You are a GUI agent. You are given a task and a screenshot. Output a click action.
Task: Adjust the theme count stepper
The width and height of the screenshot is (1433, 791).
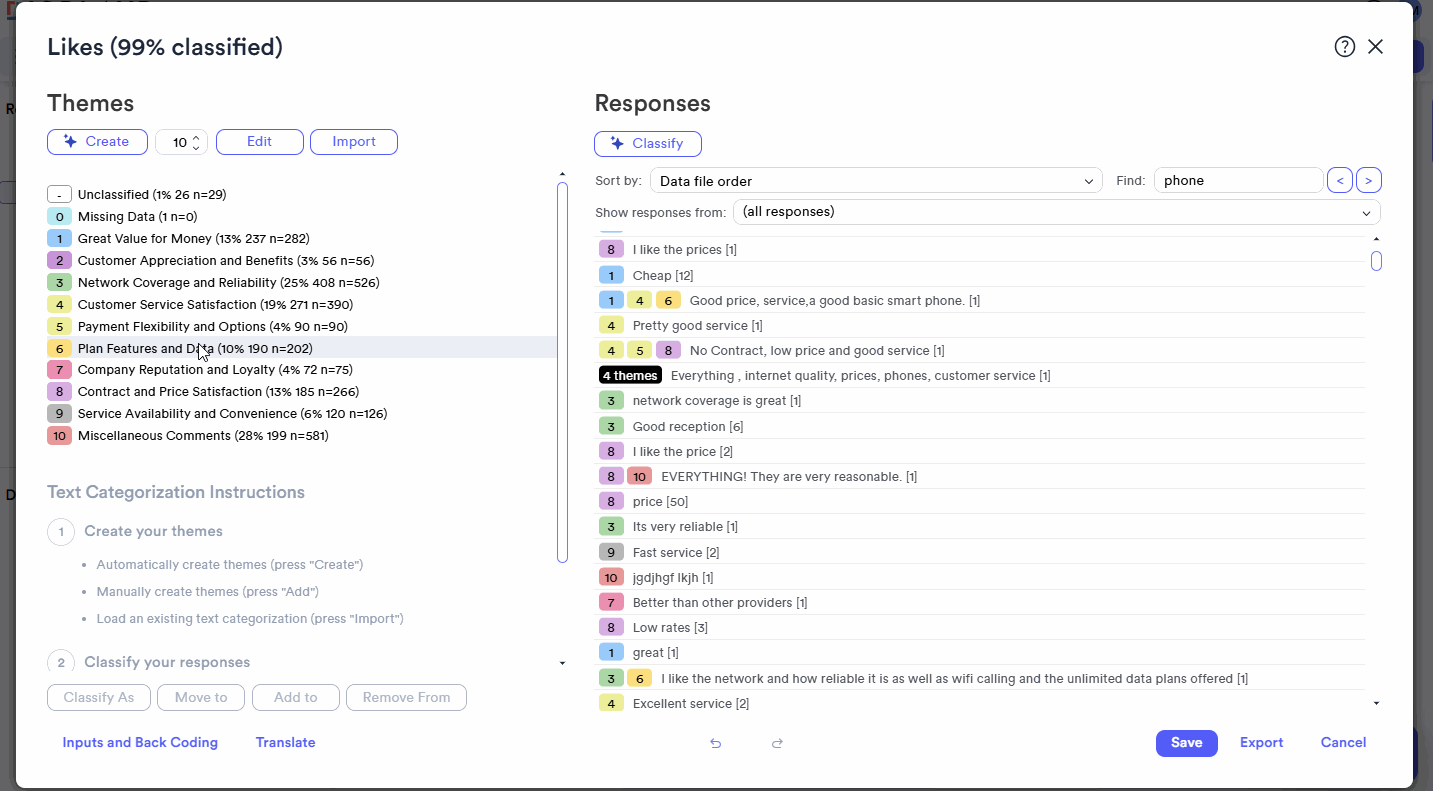(x=196, y=143)
